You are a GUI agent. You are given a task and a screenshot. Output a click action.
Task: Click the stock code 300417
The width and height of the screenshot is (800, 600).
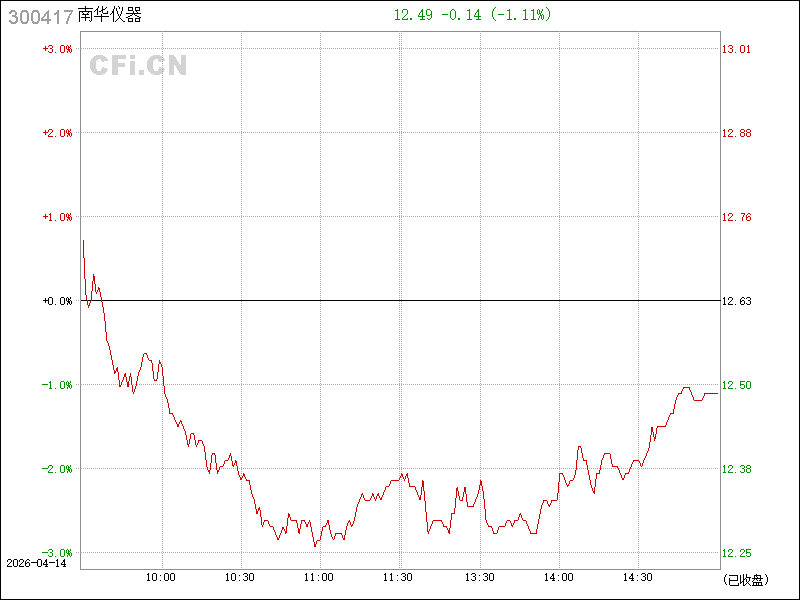click(x=39, y=16)
